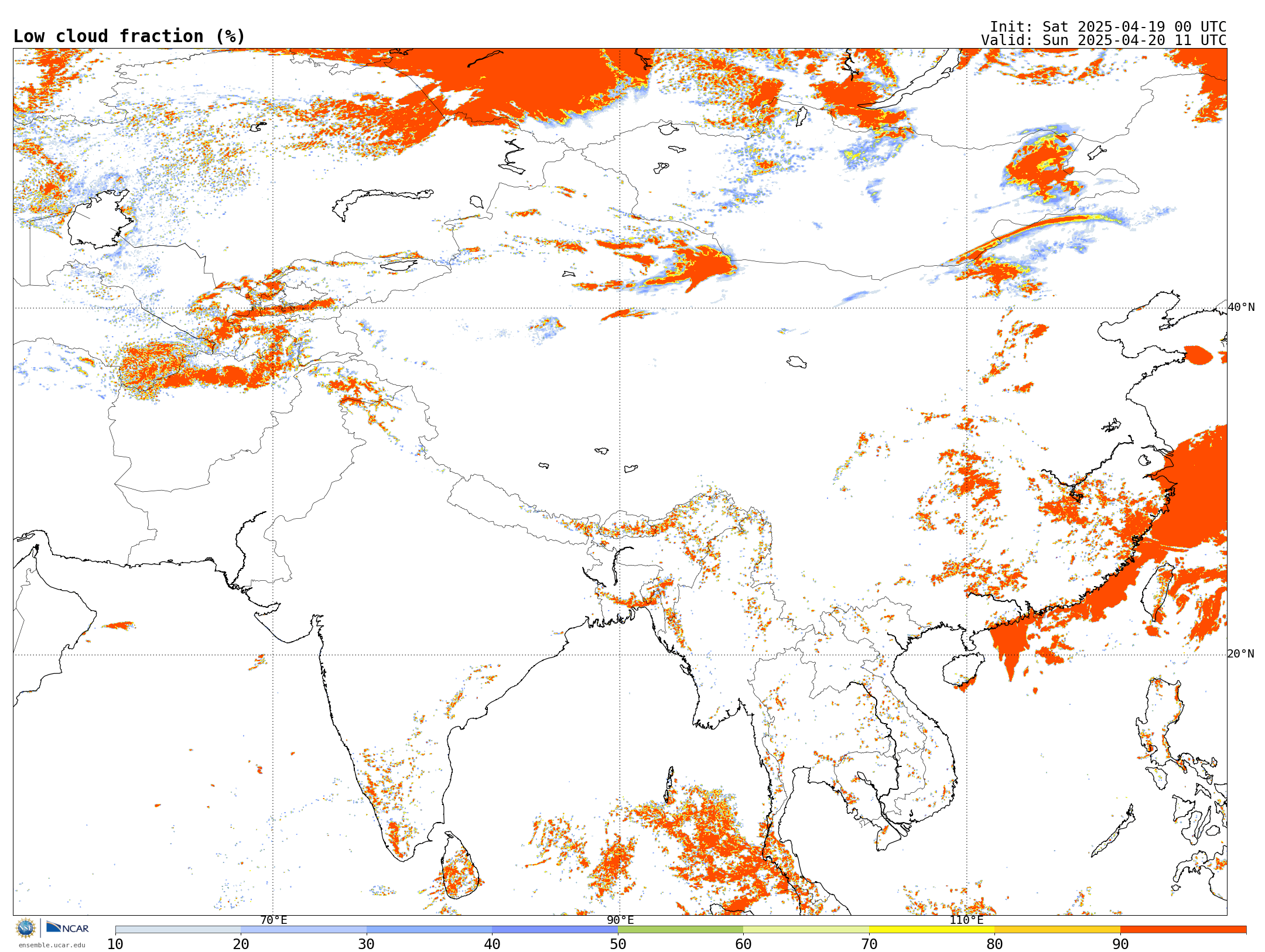Click the NCAR logo
The width and height of the screenshot is (1265, 952).
point(67,927)
